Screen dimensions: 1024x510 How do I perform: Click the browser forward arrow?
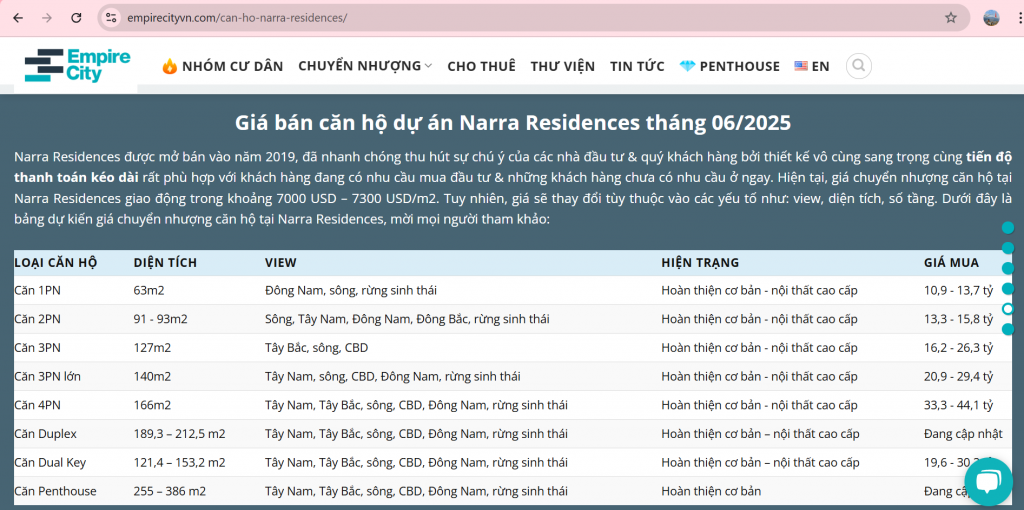pos(46,18)
